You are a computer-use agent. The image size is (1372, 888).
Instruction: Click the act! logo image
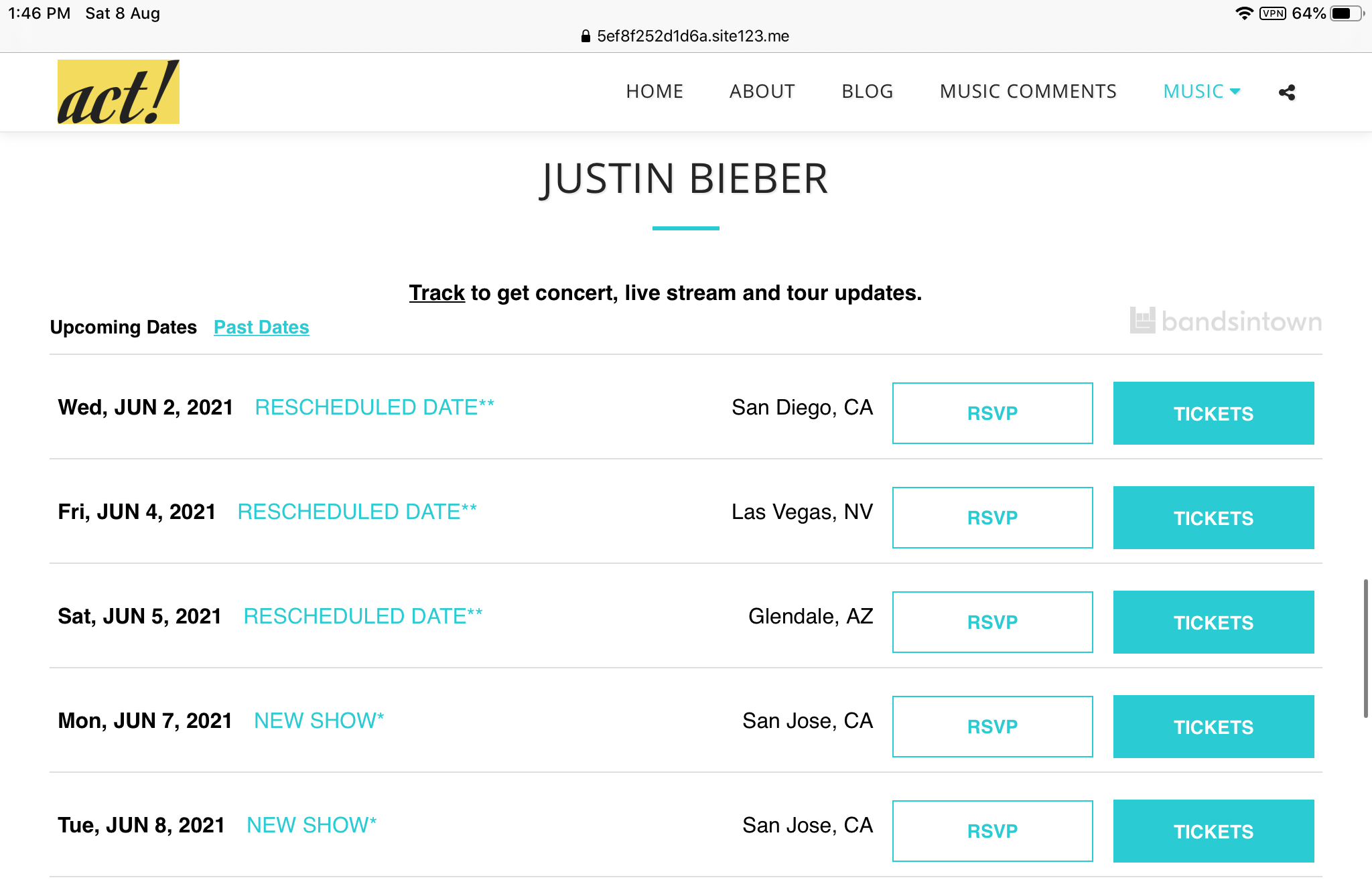pos(119,92)
